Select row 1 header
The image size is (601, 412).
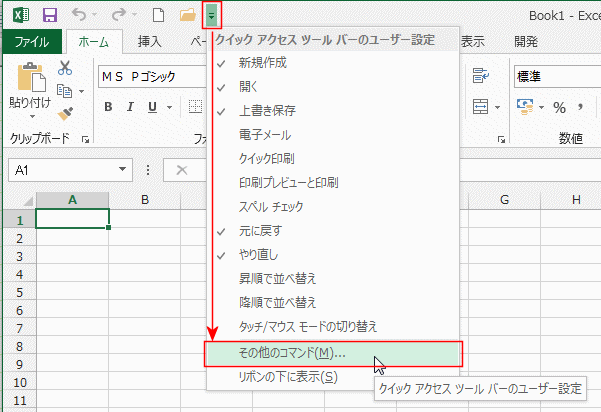coord(19,220)
